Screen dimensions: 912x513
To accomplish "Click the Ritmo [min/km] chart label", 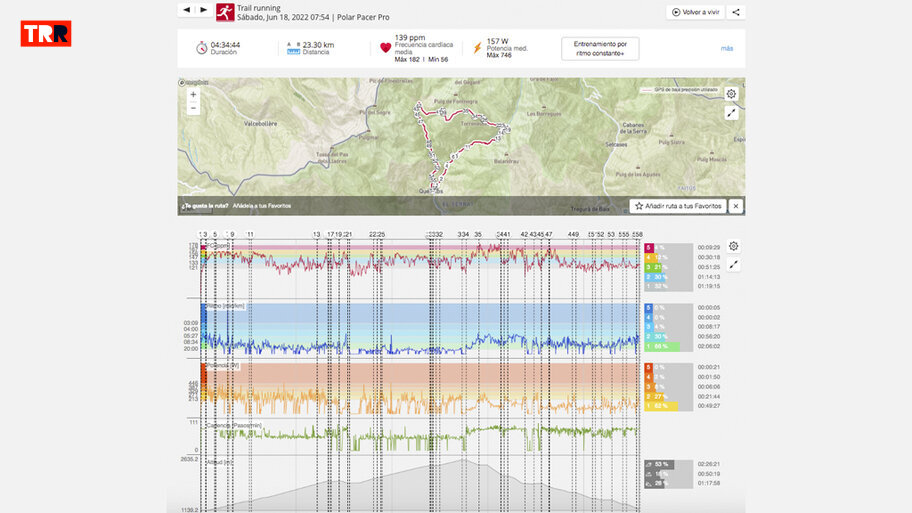I will [x=226, y=306].
